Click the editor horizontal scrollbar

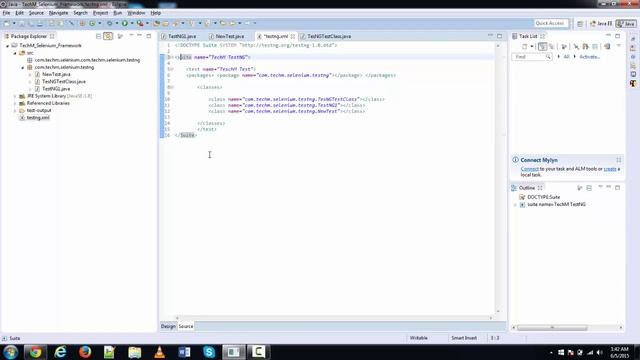pos(333,318)
